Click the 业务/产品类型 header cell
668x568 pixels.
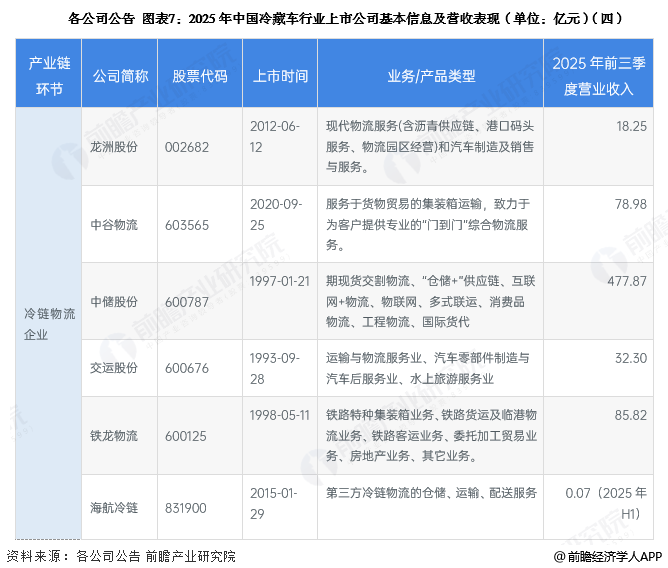(431, 77)
